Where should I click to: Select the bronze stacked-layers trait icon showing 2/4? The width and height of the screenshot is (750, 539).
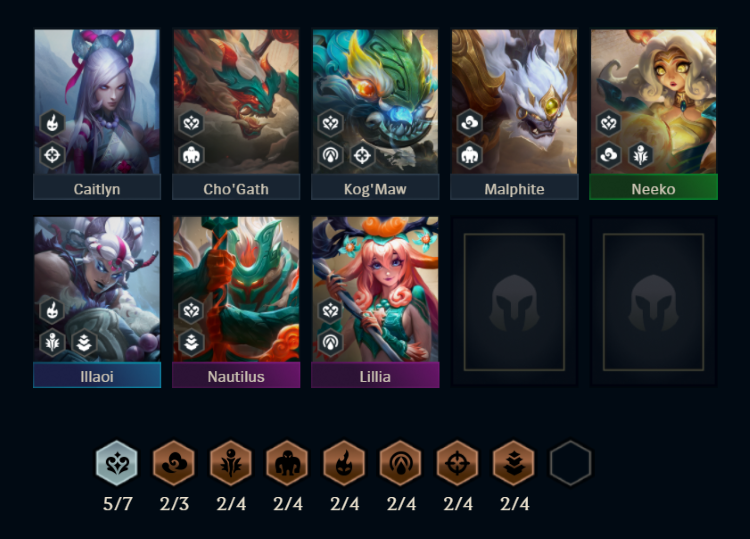(x=514, y=463)
